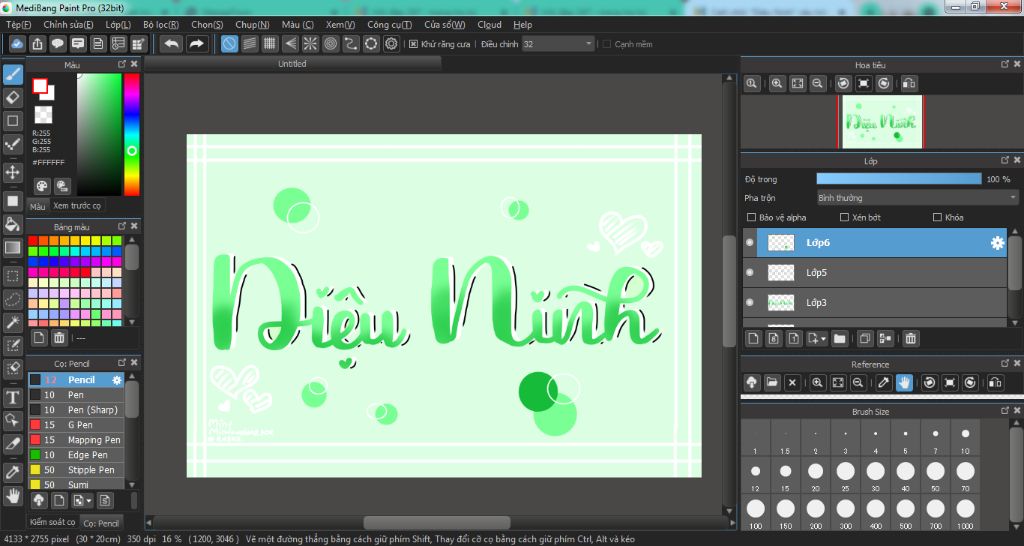Image resolution: width=1024 pixels, height=546 pixels.
Task: Open cloud save icon in toolbar
Action: (x=17, y=44)
